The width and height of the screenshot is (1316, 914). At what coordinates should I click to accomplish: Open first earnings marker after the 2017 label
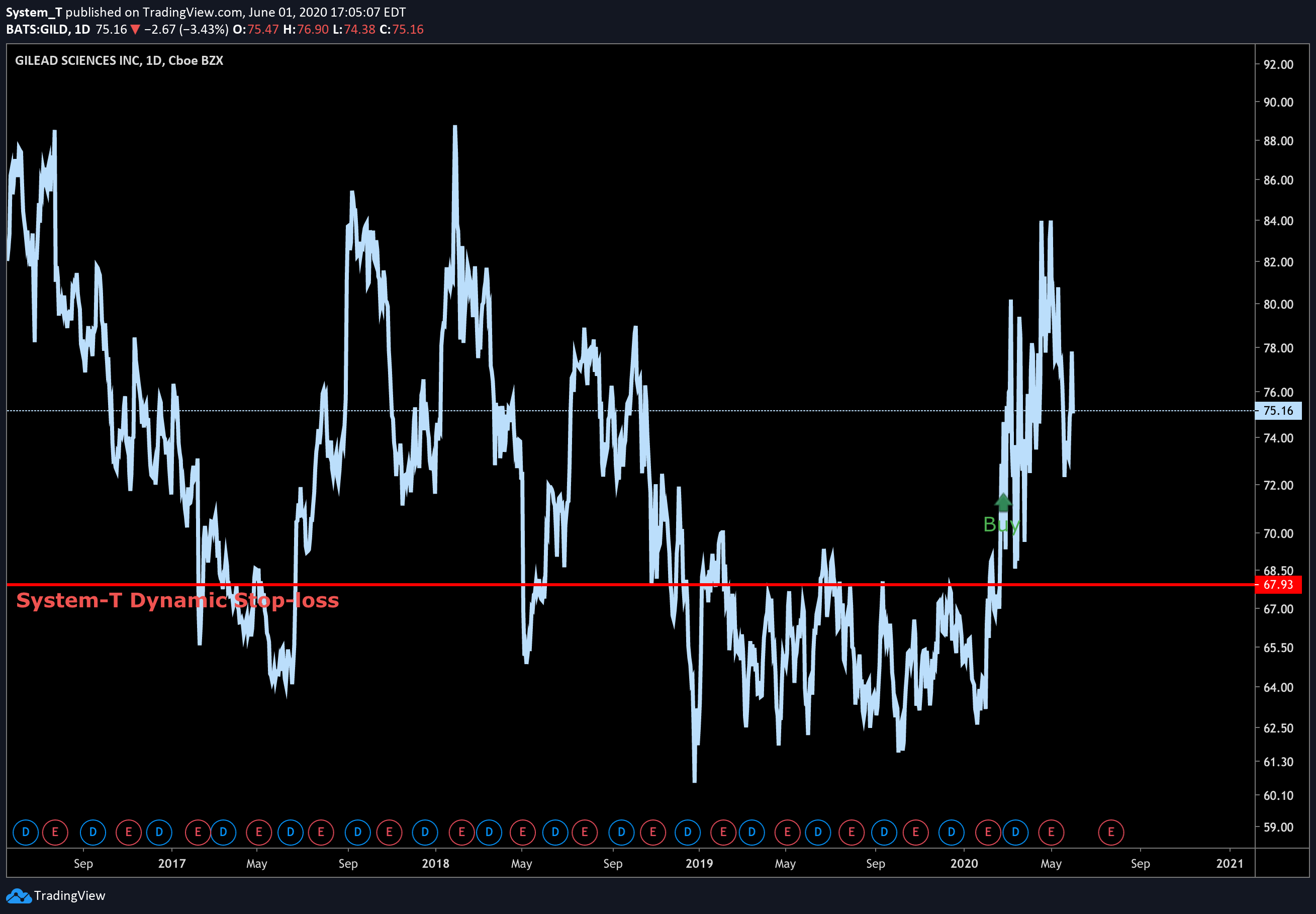[198, 832]
